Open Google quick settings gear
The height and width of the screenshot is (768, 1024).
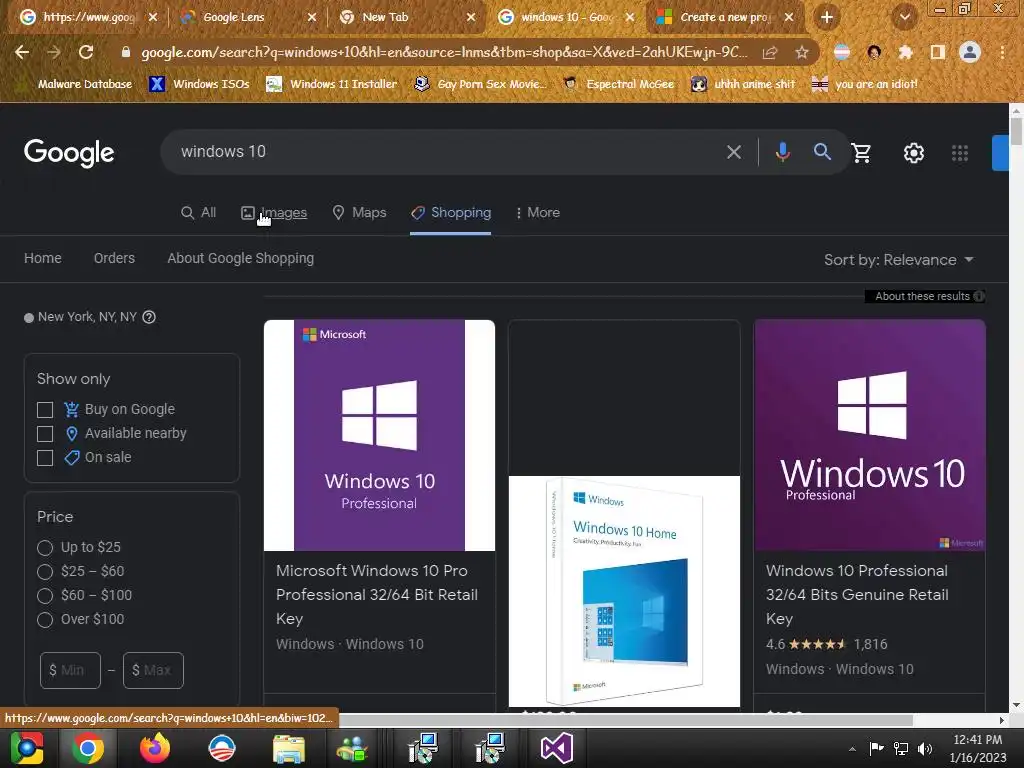[x=914, y=153]
